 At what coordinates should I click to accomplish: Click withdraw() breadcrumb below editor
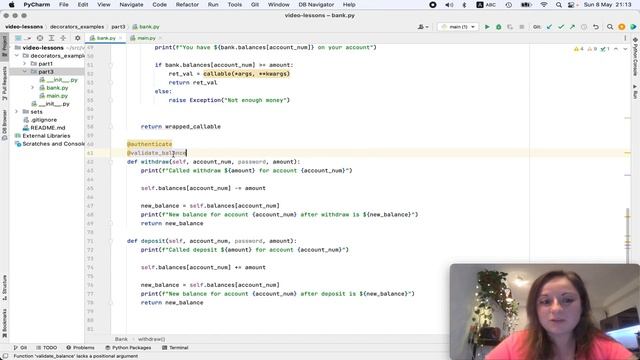(151, 339)
